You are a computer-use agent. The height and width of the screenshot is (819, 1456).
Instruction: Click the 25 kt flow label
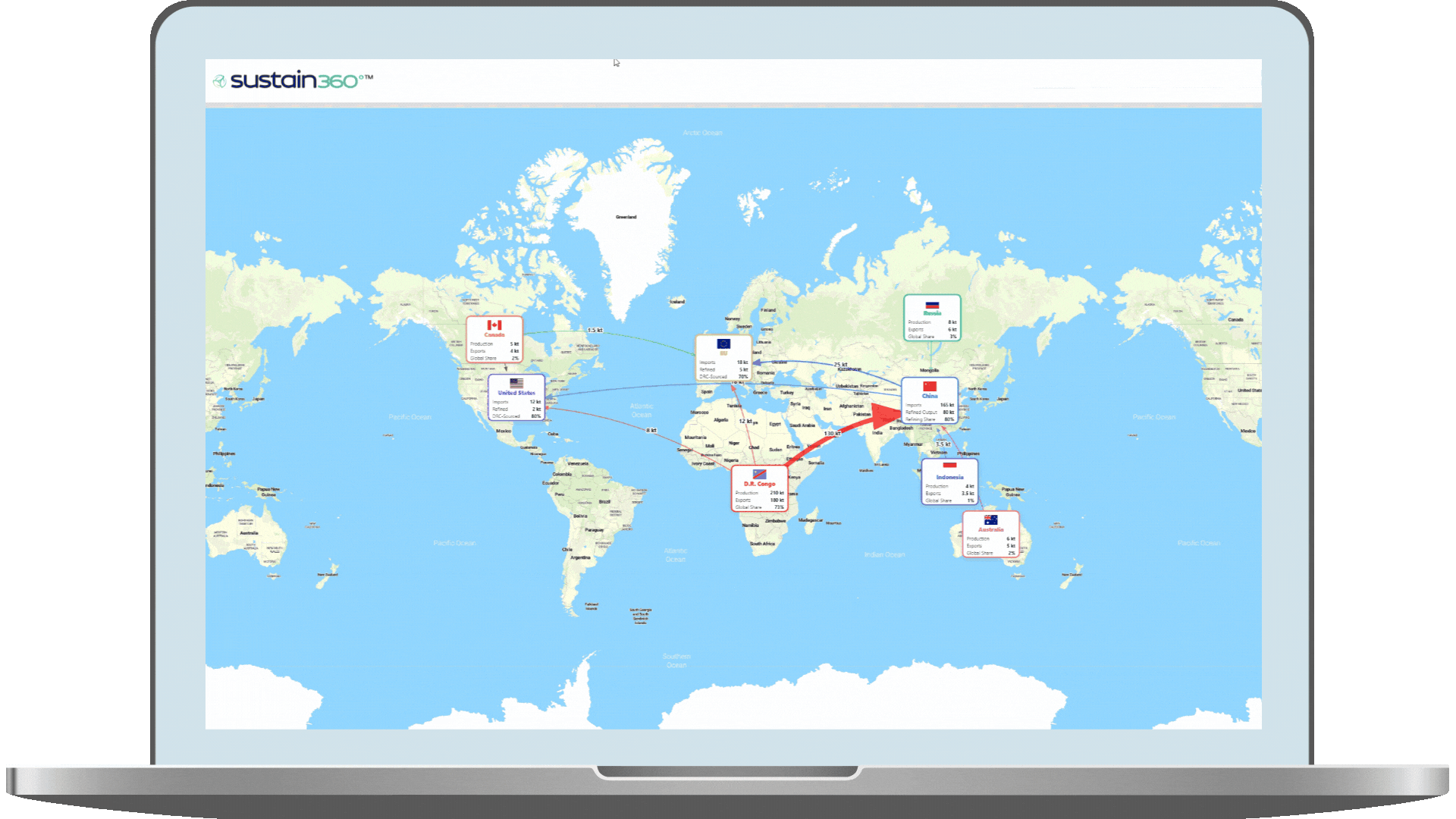840,365
